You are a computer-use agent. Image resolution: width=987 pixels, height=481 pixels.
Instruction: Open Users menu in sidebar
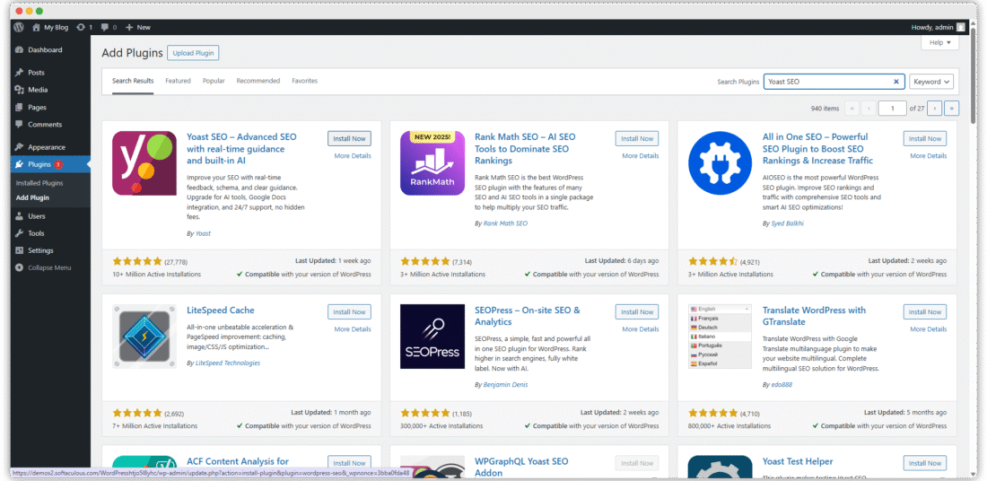(37, 216)
